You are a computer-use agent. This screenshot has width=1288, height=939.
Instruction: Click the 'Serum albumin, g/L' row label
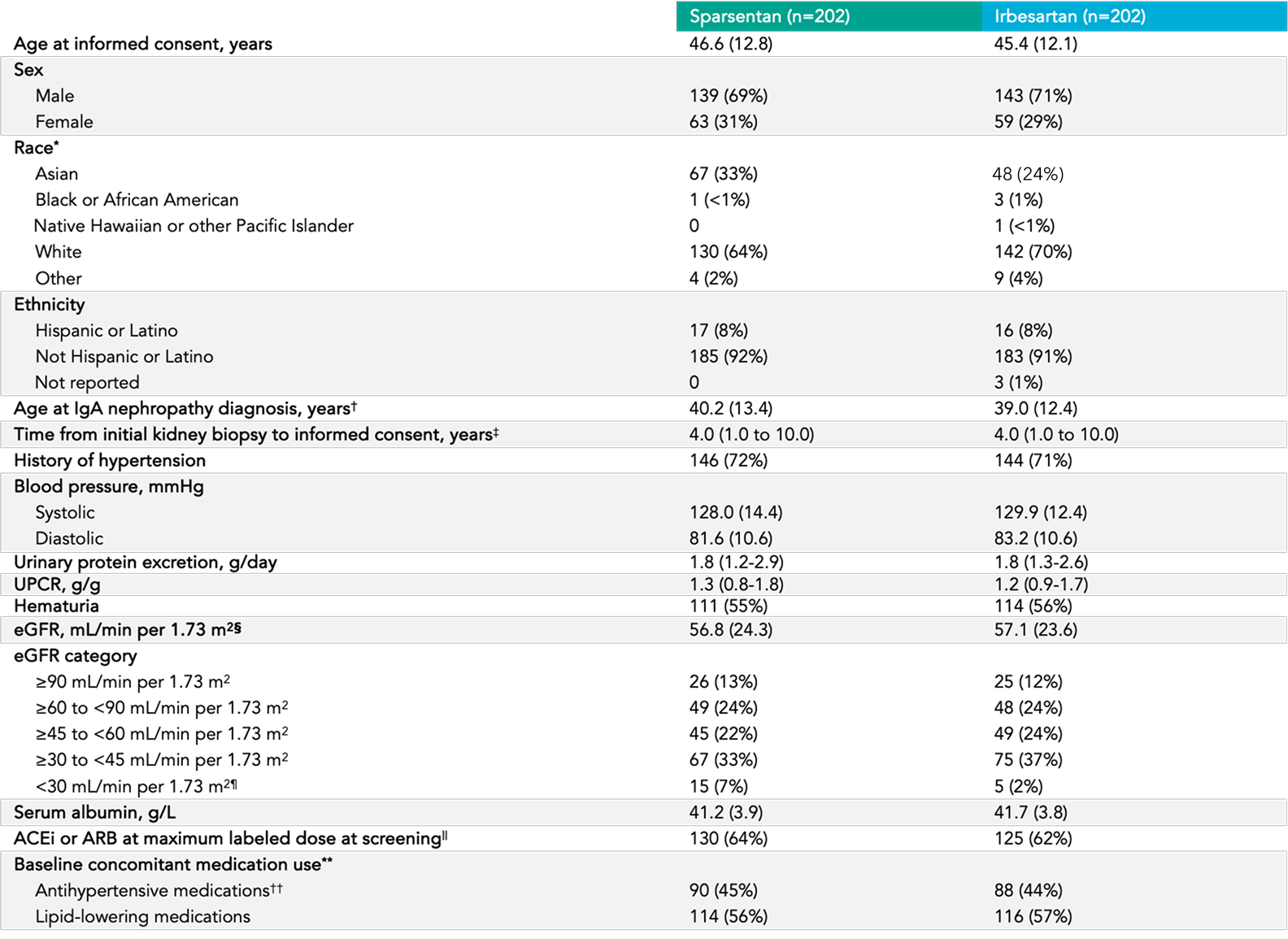tap(94, 813)
